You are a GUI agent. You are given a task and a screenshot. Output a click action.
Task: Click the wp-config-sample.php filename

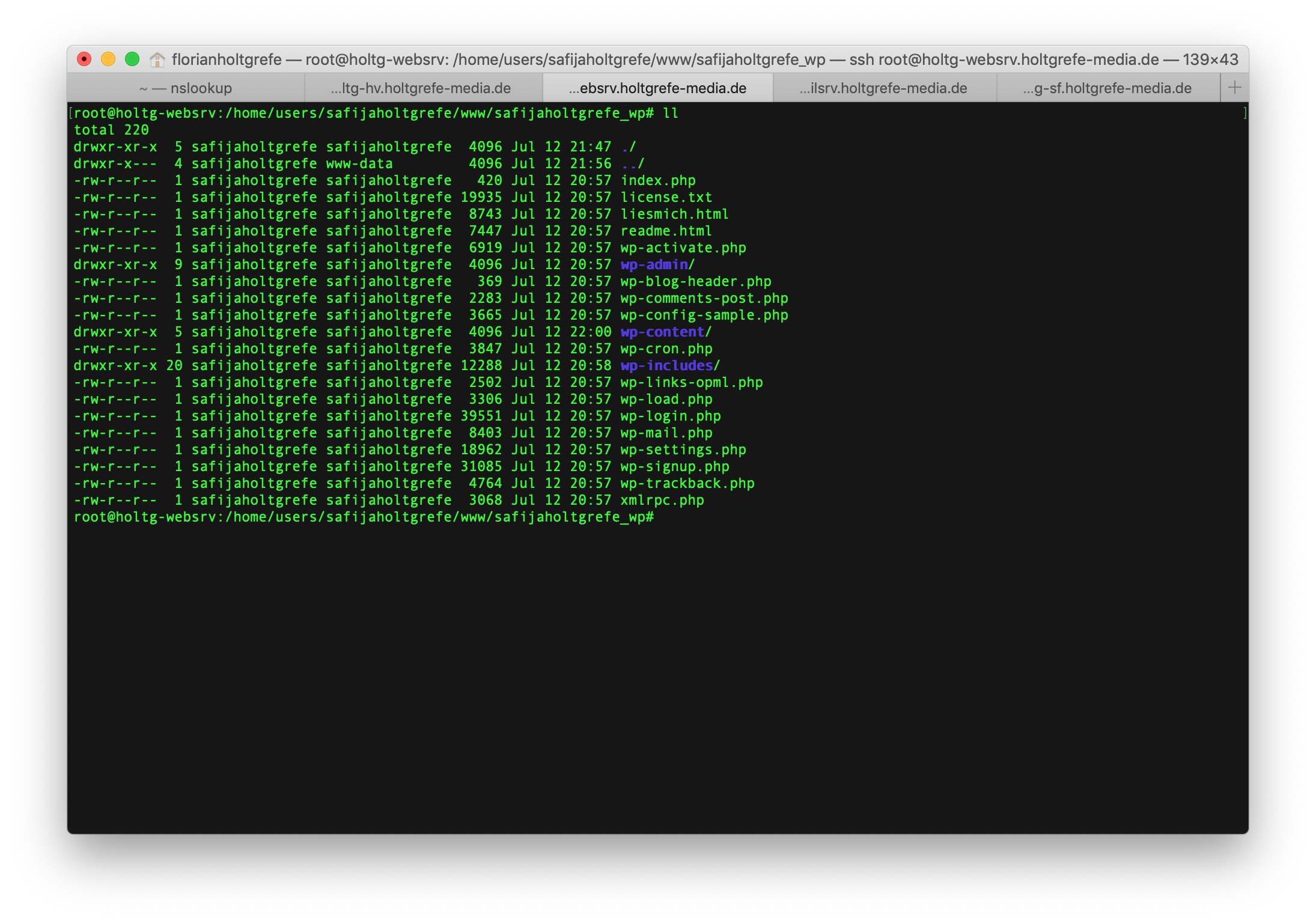pyautogui.click(x=704, y=315)
